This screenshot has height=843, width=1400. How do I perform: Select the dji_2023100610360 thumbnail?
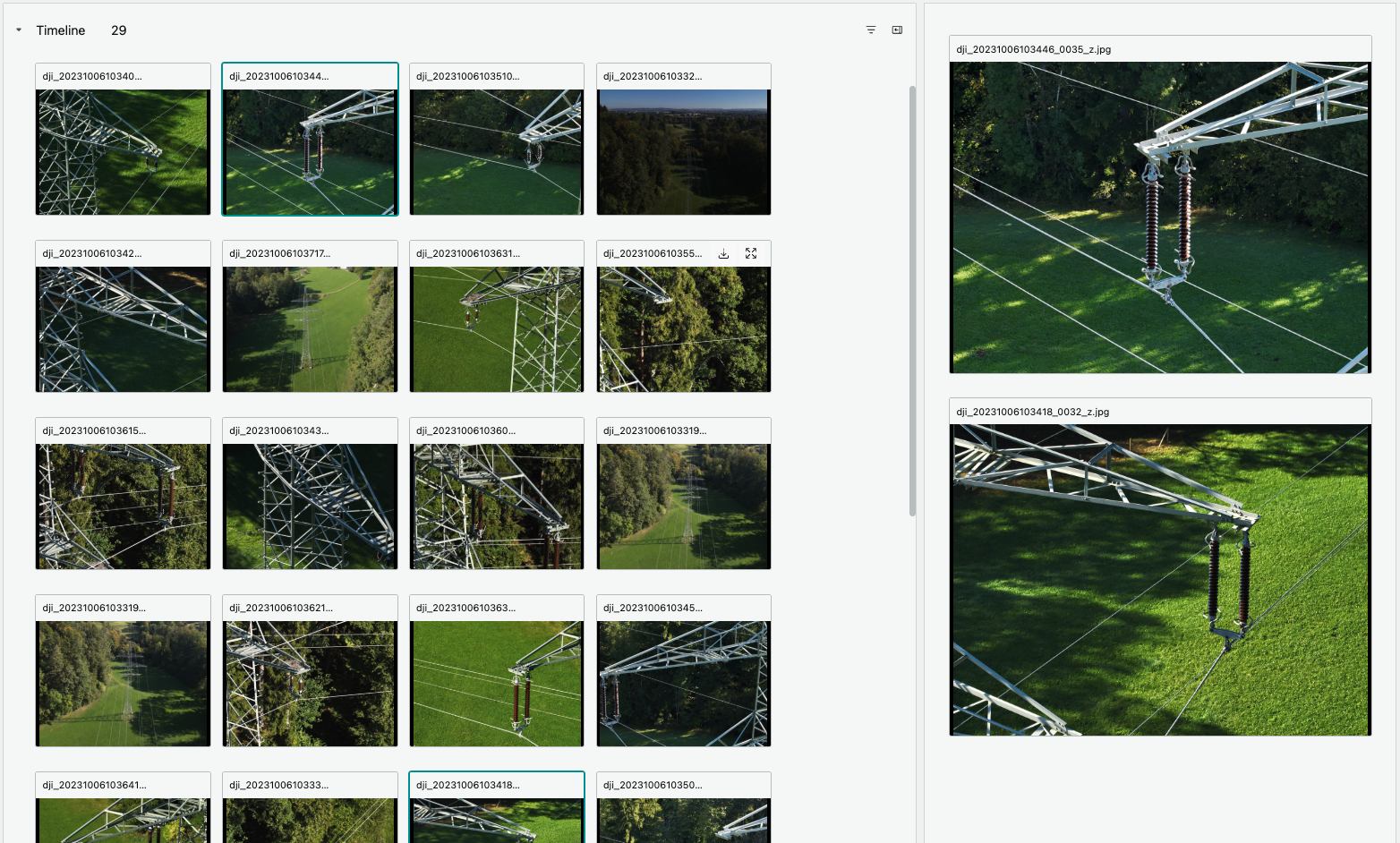pos(497,506)
